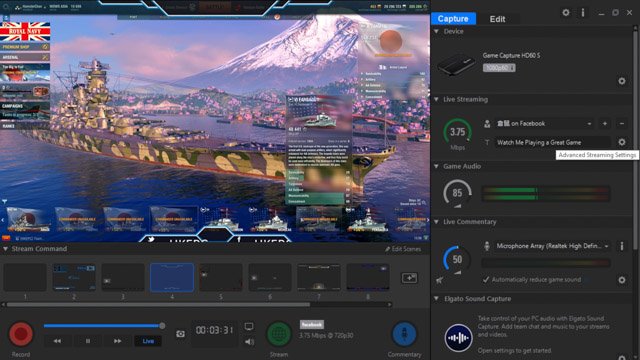
Task: Mute the commentary speaker icon
Action: tap(440, 280)
